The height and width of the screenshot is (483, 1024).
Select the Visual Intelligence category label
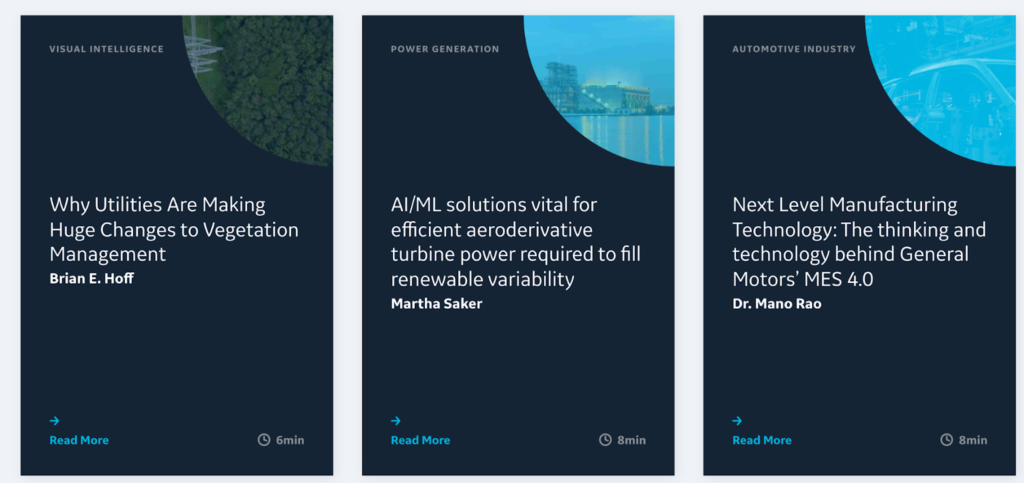[x=106, y=49]
